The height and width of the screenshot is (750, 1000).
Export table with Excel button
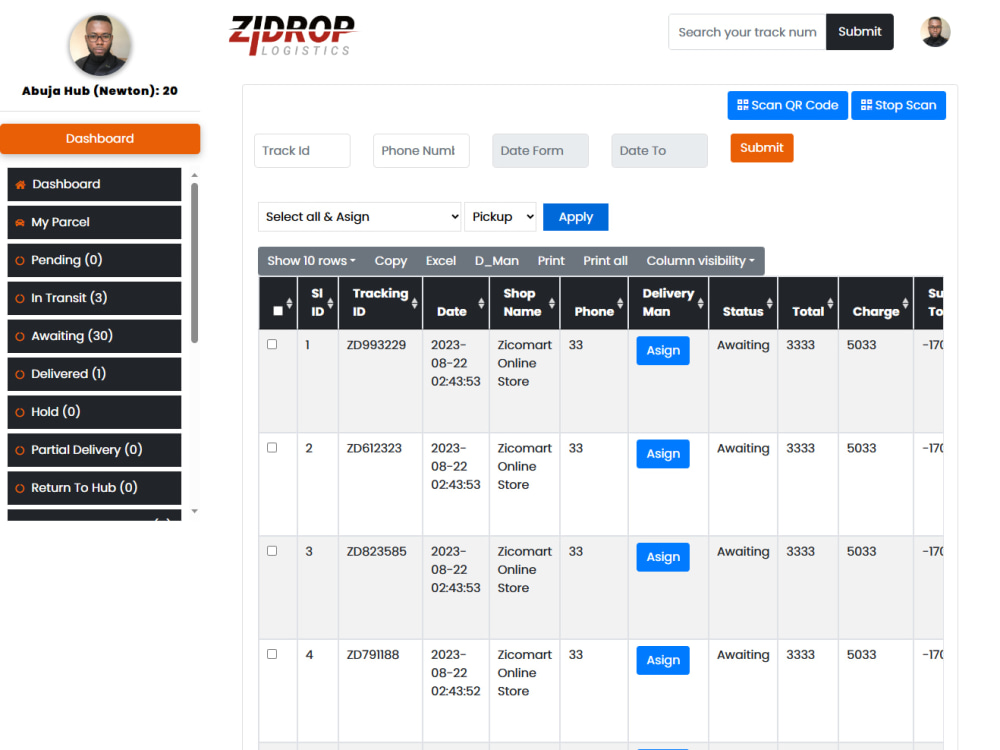point(441,261)
